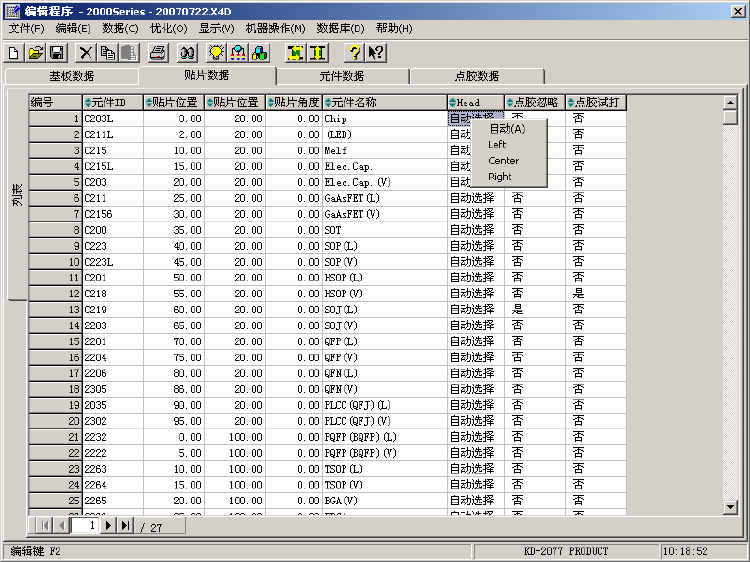Click the vertical scrollbar down arrow
Screen dimensions: 750x562
tap(730, 507)
